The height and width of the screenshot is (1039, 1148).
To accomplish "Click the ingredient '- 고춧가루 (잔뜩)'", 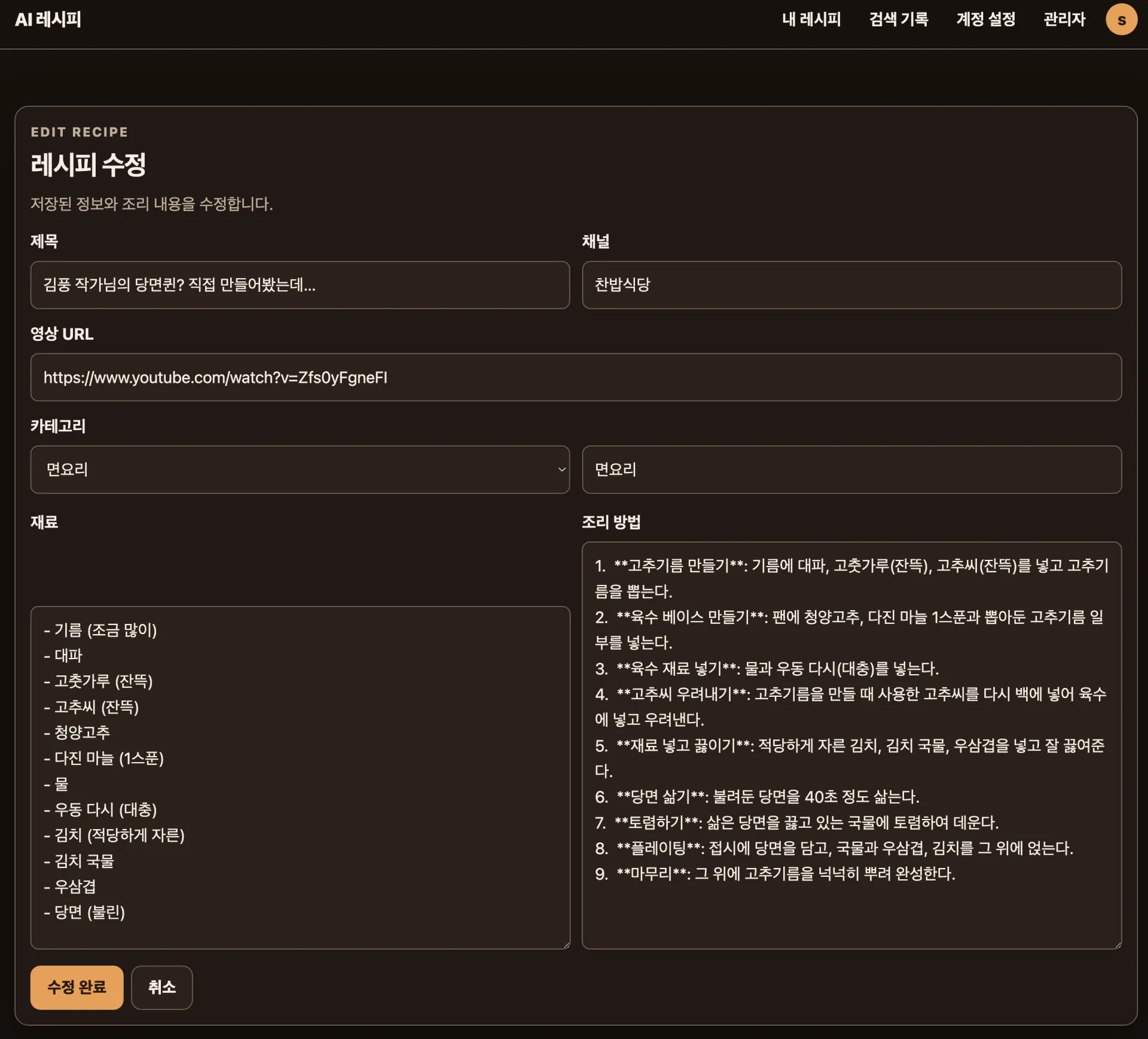I will [x=98, y=681].
